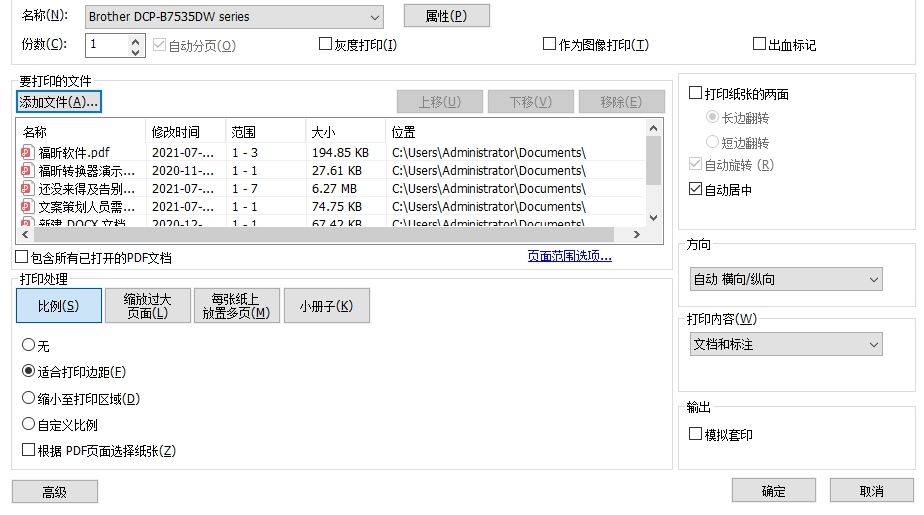This screenshot has height=515, width=924.
Task: Click the file list scroll-down arrow
Action: tap(654, 217)
